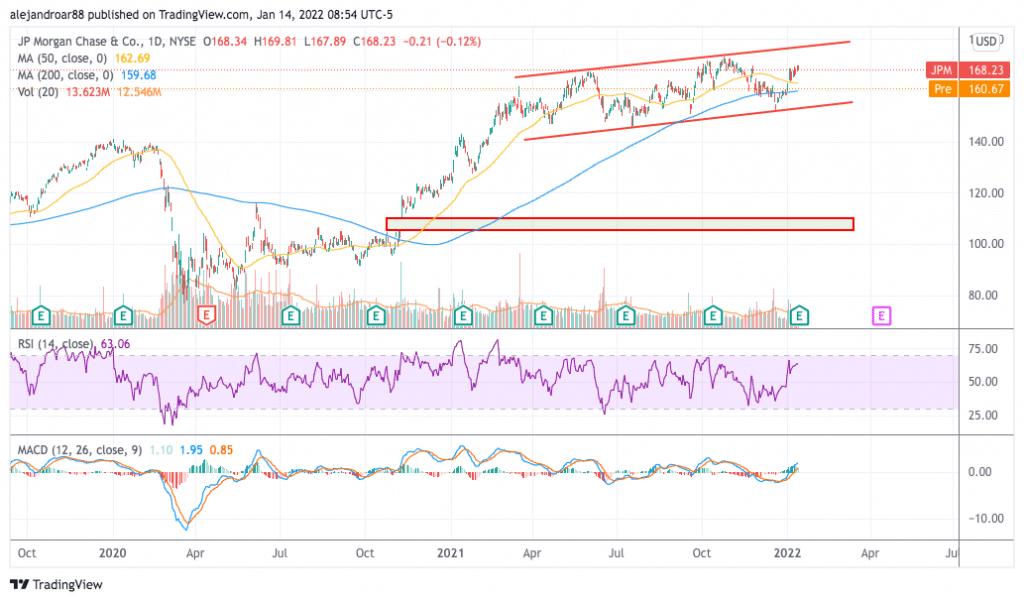Select the Vol (20) indicator legend
This screenshot has width=1024, height=602.
pos(38,92)
